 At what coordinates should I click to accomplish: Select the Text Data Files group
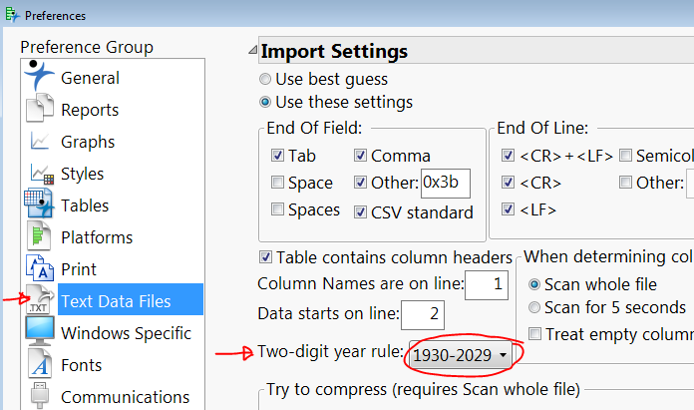[x=115, y=301]
